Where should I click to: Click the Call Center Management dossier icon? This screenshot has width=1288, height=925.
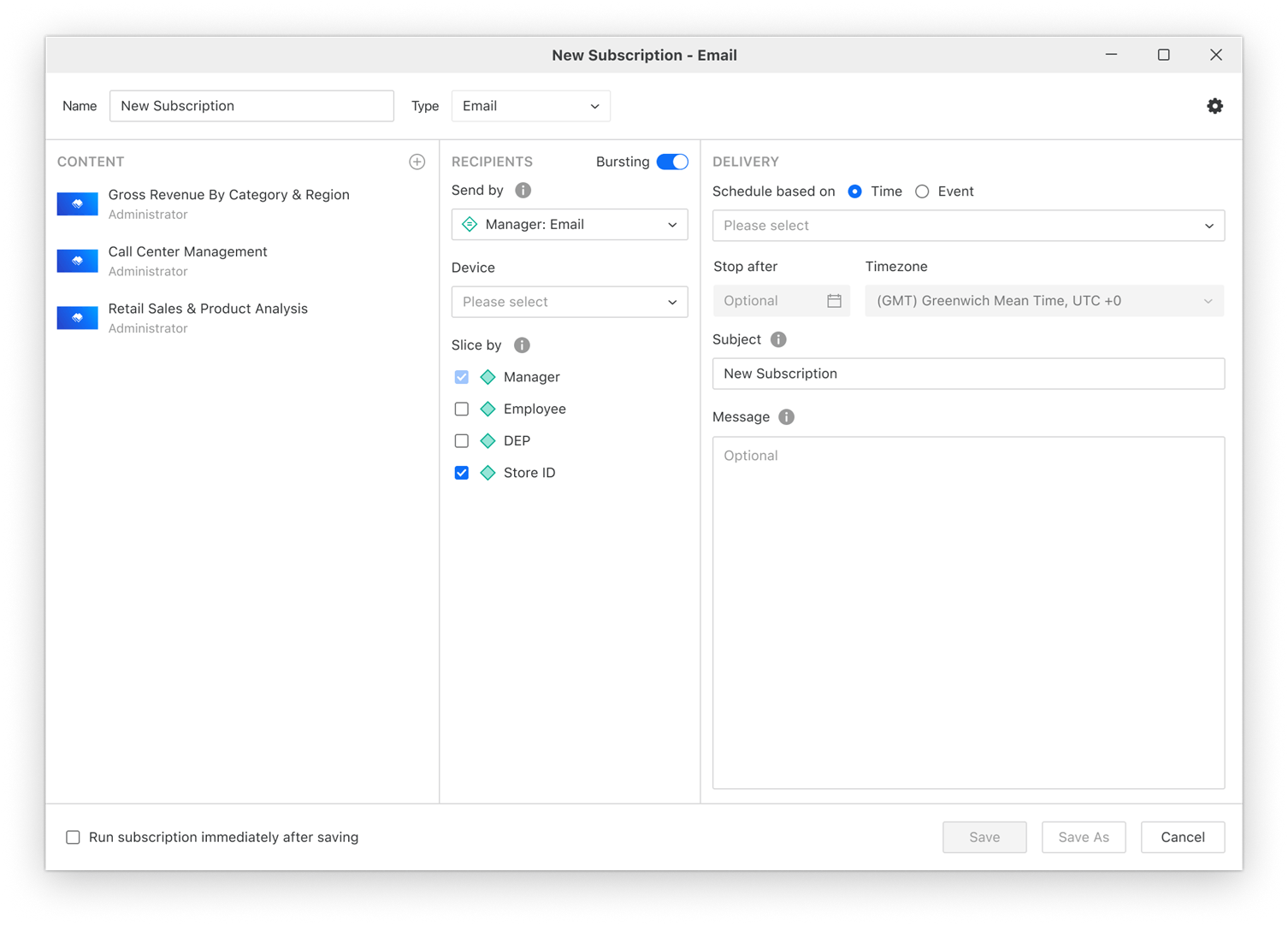point(78,261)
